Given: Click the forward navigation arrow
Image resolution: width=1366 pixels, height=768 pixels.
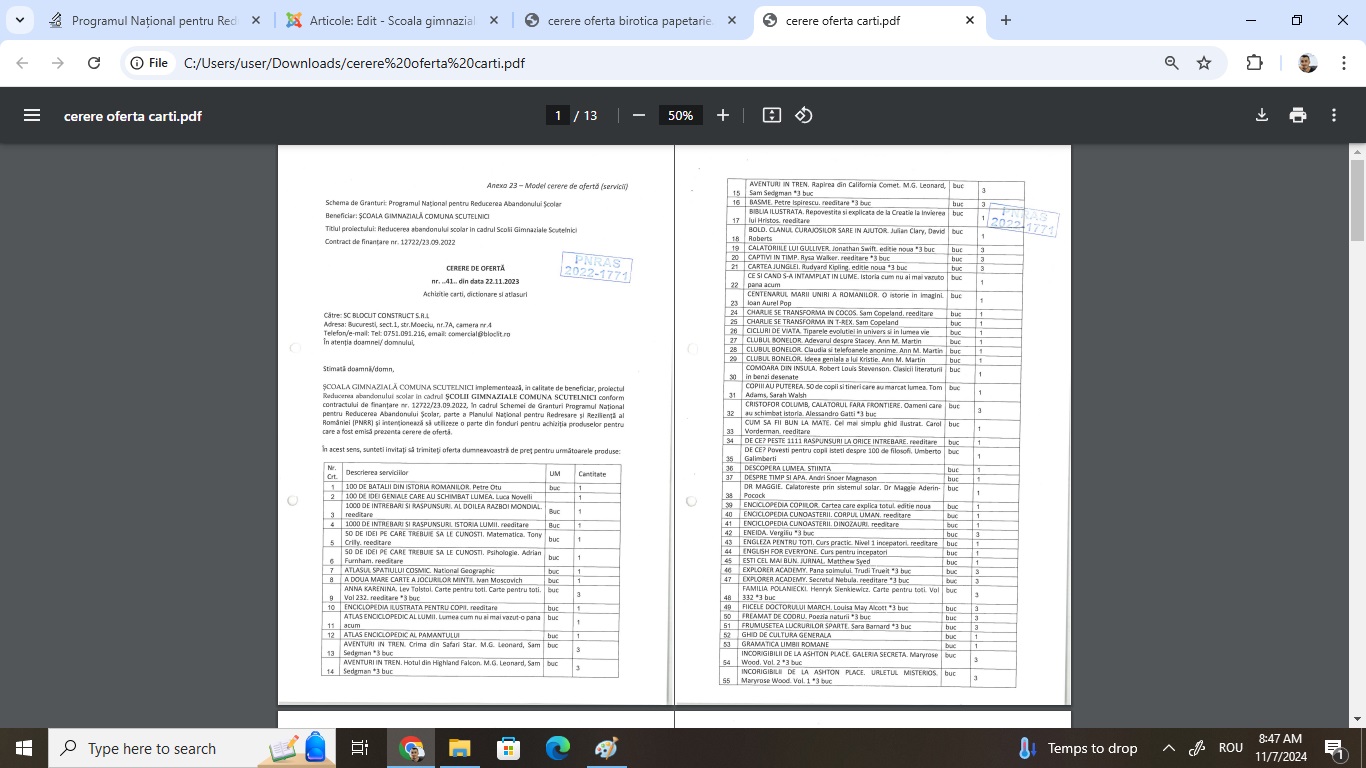Looking at the screenshot, I should (x=58, y=63).
